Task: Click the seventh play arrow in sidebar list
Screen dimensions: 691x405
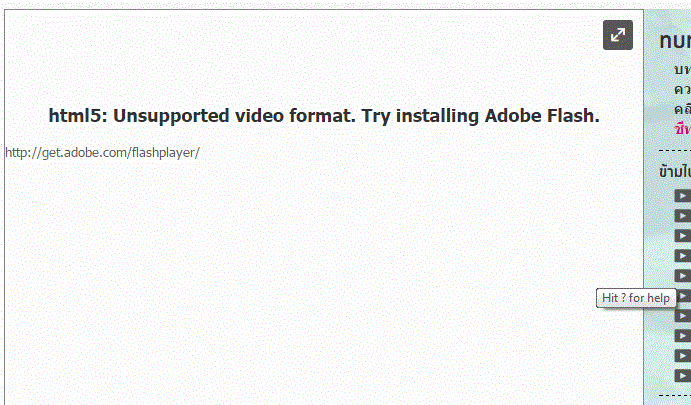Action: click(682, 316)
